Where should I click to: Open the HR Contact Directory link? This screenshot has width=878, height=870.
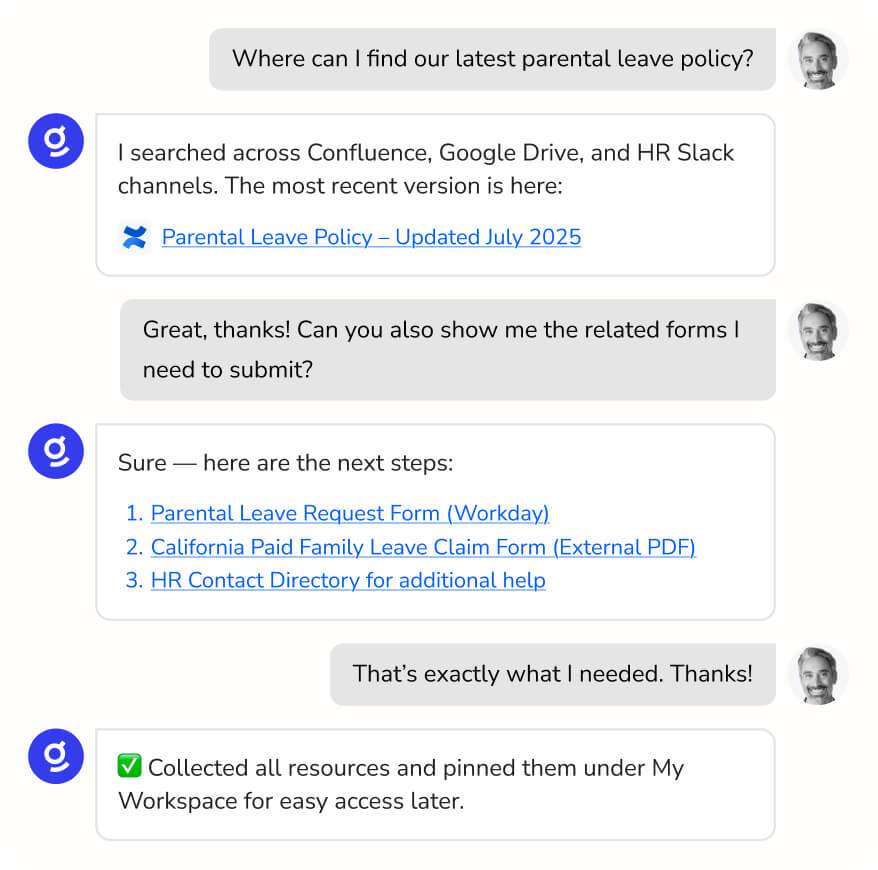click(x=348, y=580)
